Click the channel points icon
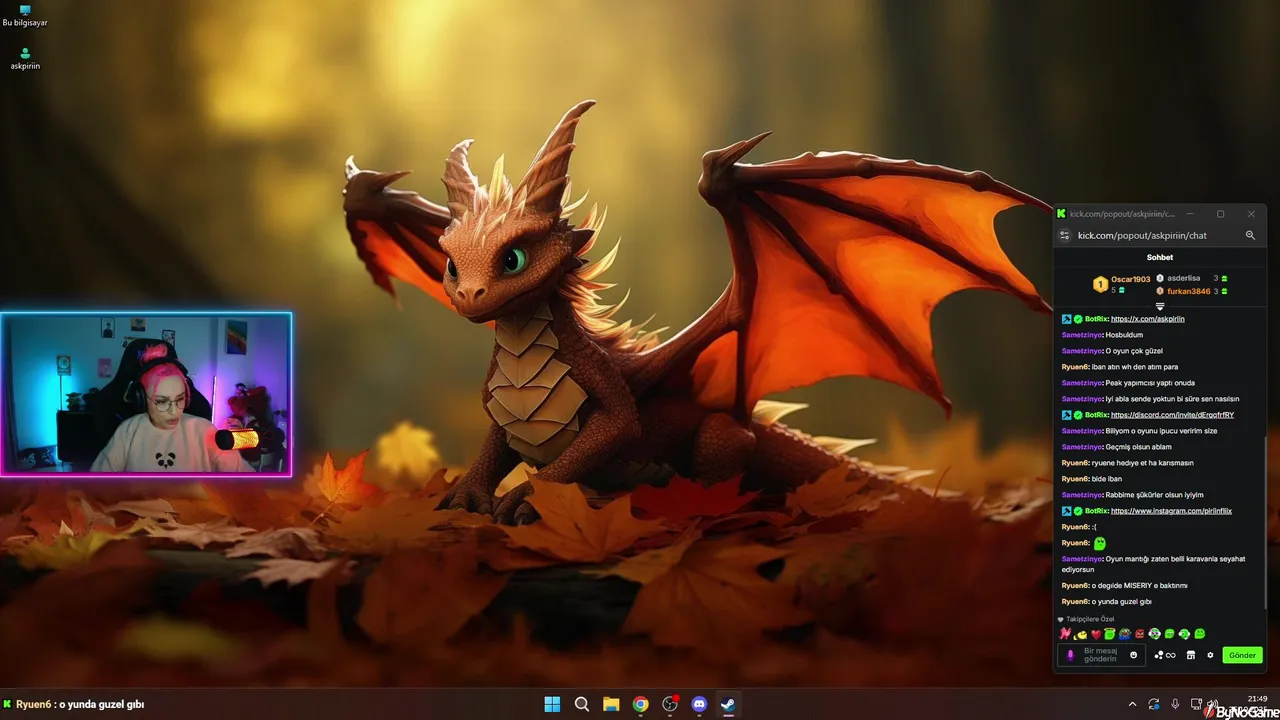Screen dimensions: 1280x720 (x=1165, y=655)
